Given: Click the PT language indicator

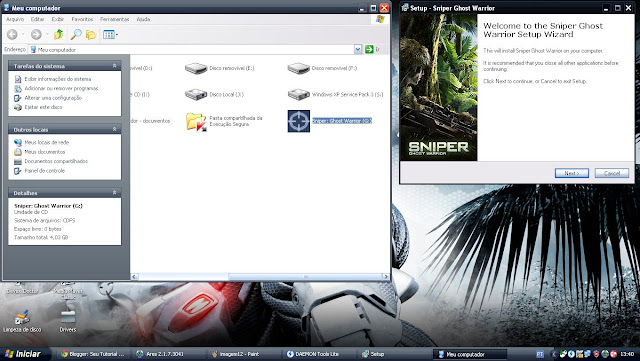Looking at the screenshot, I should [x=540, y=354].
